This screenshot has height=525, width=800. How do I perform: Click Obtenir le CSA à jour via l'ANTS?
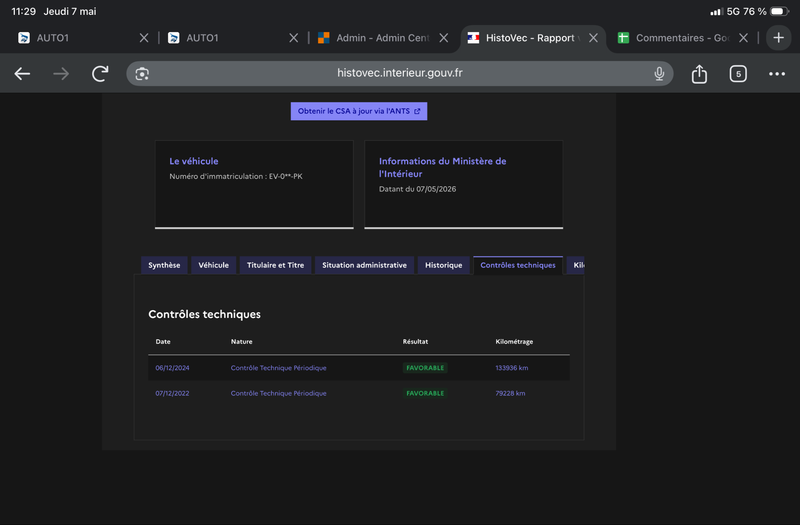pyautogui.click(x=359, y=111)
